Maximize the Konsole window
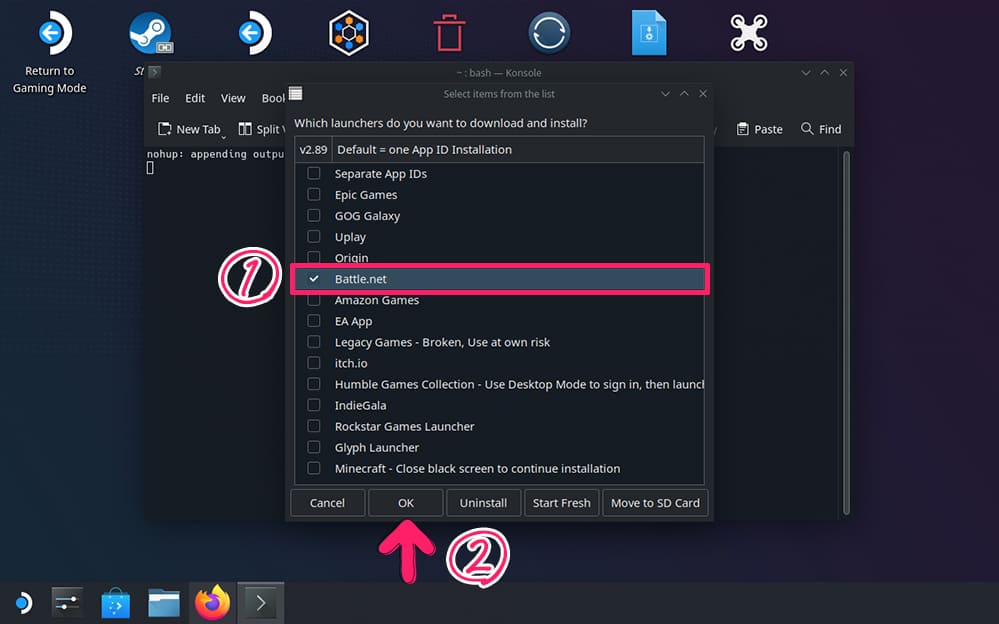 click(x=824, y=73)
